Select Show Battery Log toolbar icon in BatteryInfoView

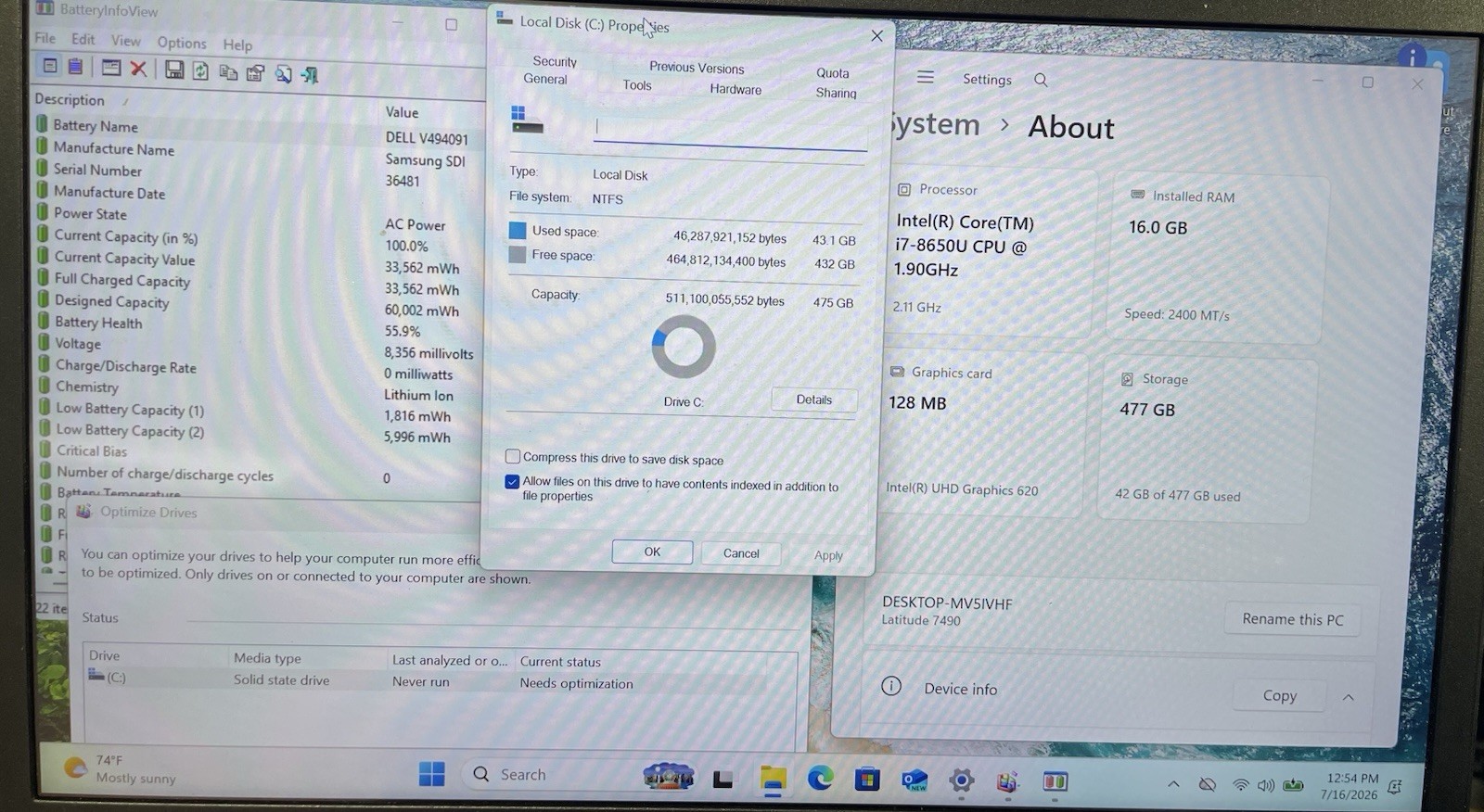tap(75, 67)
